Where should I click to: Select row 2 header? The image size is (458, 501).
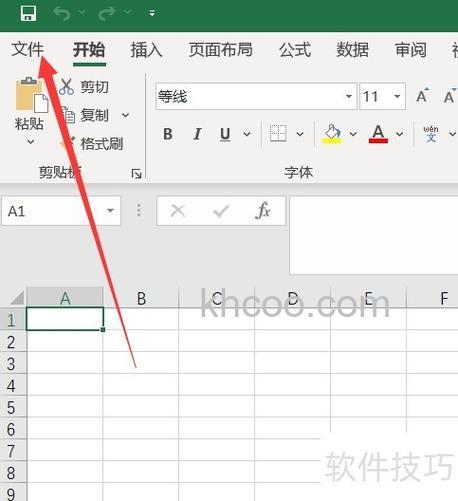click(x=13, y=341)
